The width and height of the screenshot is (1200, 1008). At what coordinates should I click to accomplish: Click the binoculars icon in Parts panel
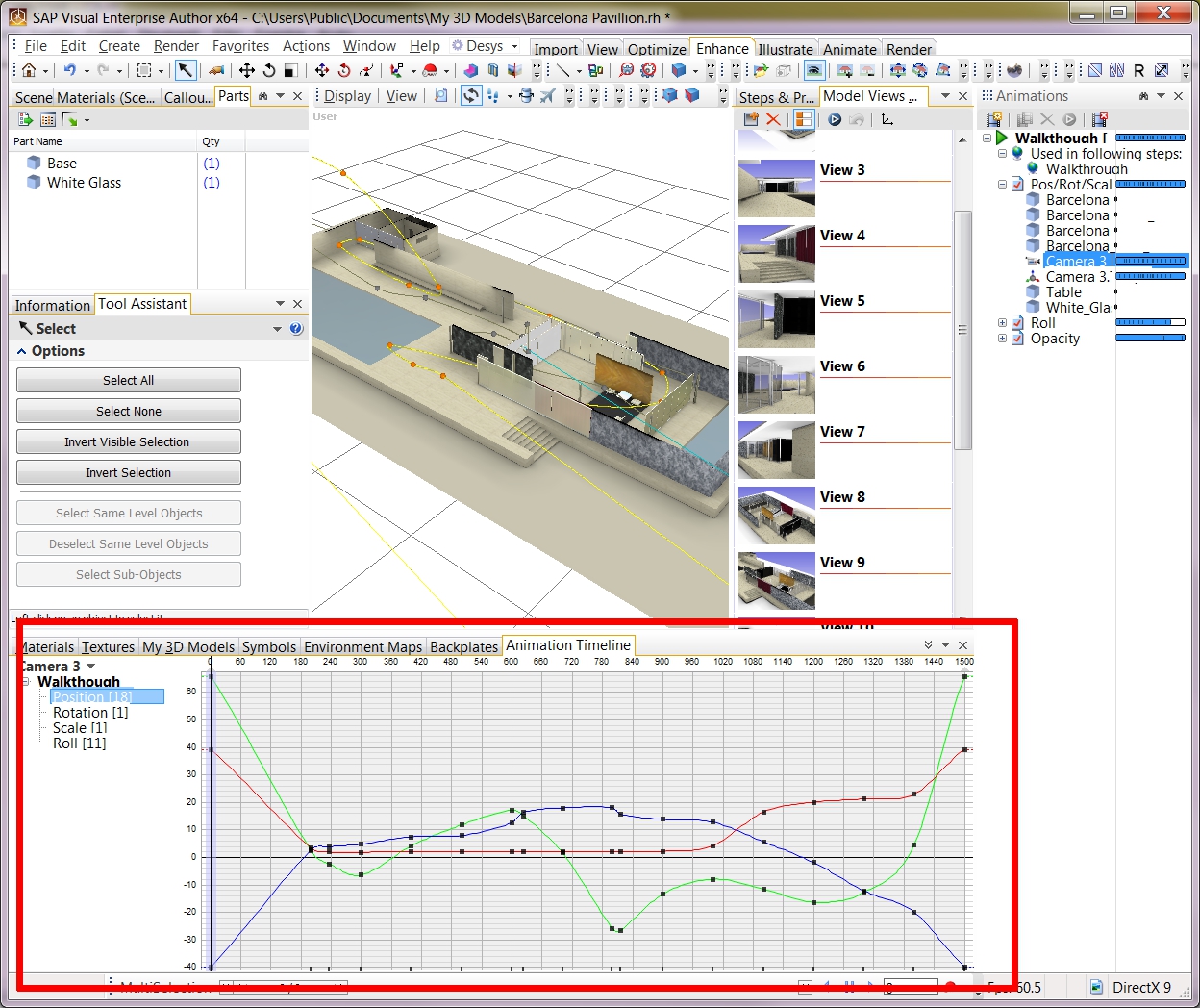tap(262, 96)
